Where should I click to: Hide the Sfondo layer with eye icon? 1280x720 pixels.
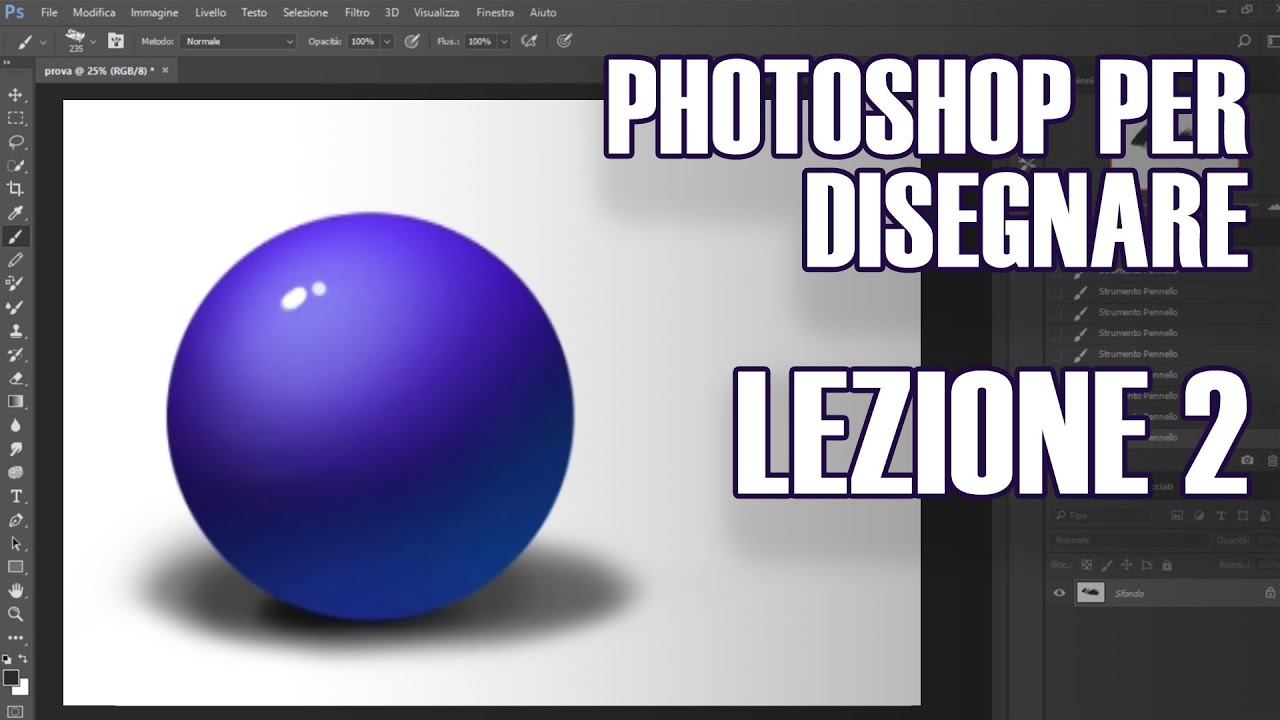(x=1060, y=593)
